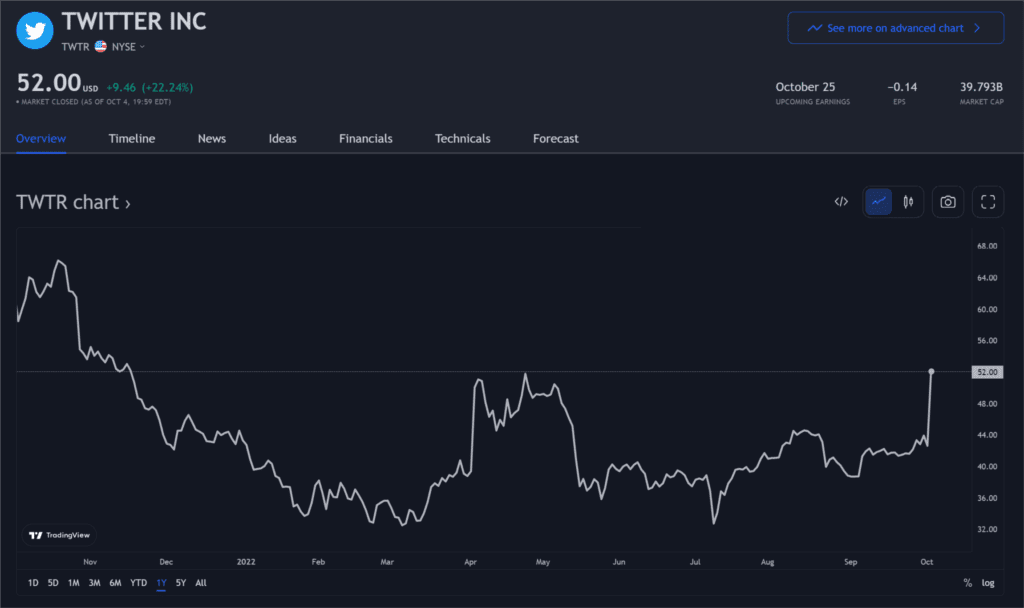Expand the NYSE exchange dropdown
The height and width of the screenshot is (608, 1024).
[x=128, y=47]
